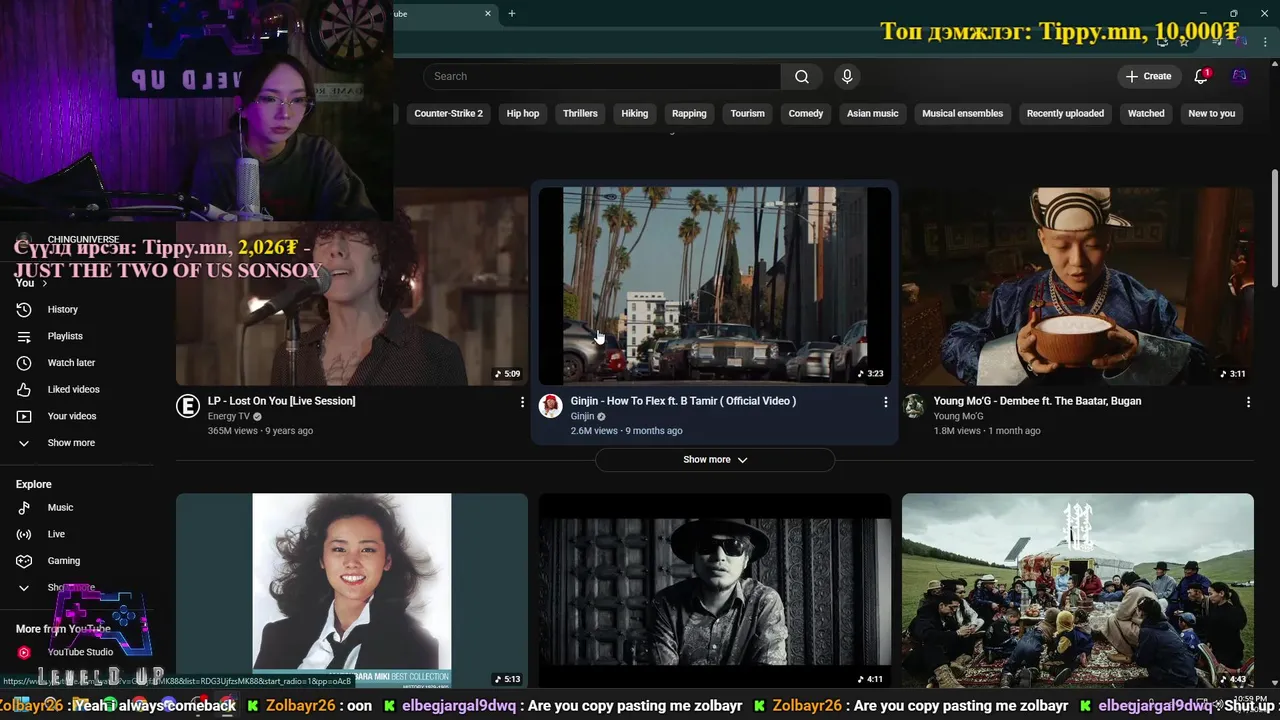Viewport: 1280px width, 720px height.
Task: Open Energy TV channel avatar
Action: point(187,405)
